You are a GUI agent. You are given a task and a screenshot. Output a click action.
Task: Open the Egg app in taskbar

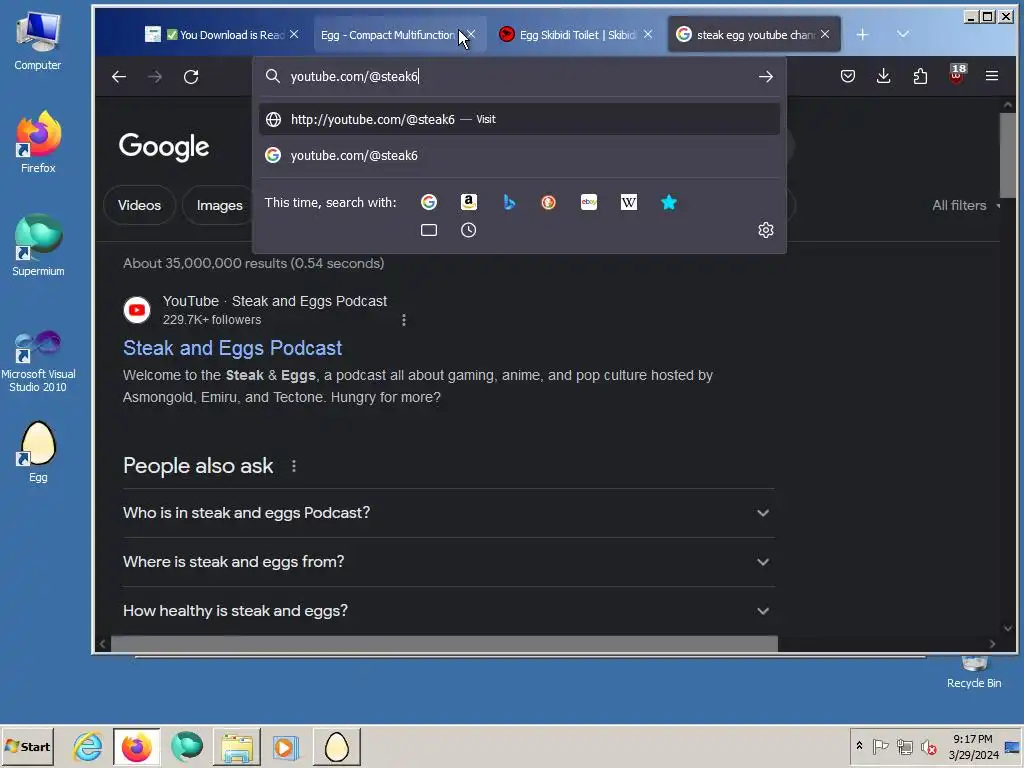pos(336,746)
